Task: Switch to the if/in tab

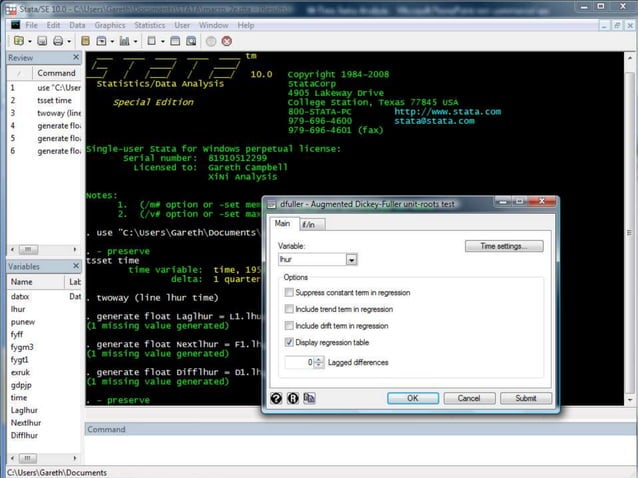Action: pos(307,224)
